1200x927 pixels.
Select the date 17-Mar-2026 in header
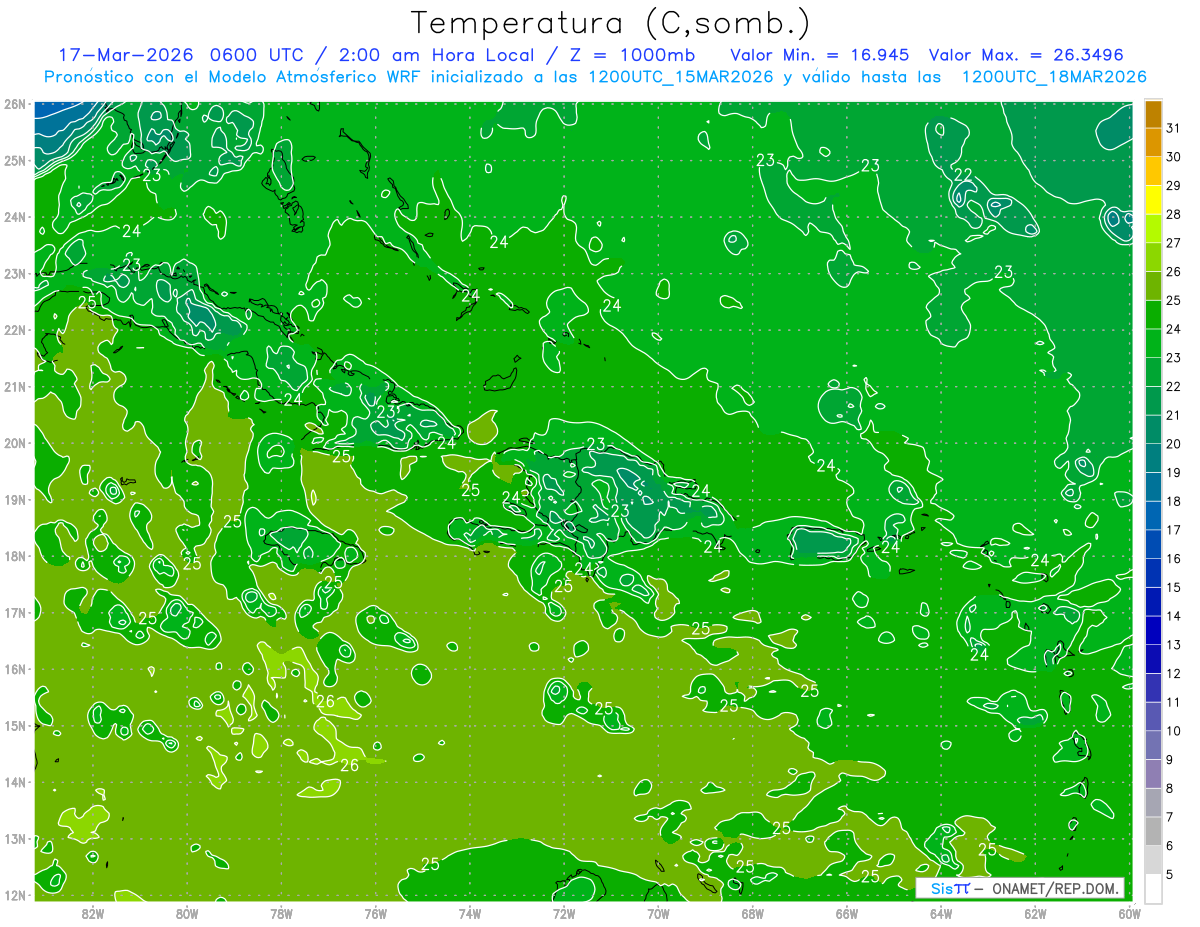(125, 55)
